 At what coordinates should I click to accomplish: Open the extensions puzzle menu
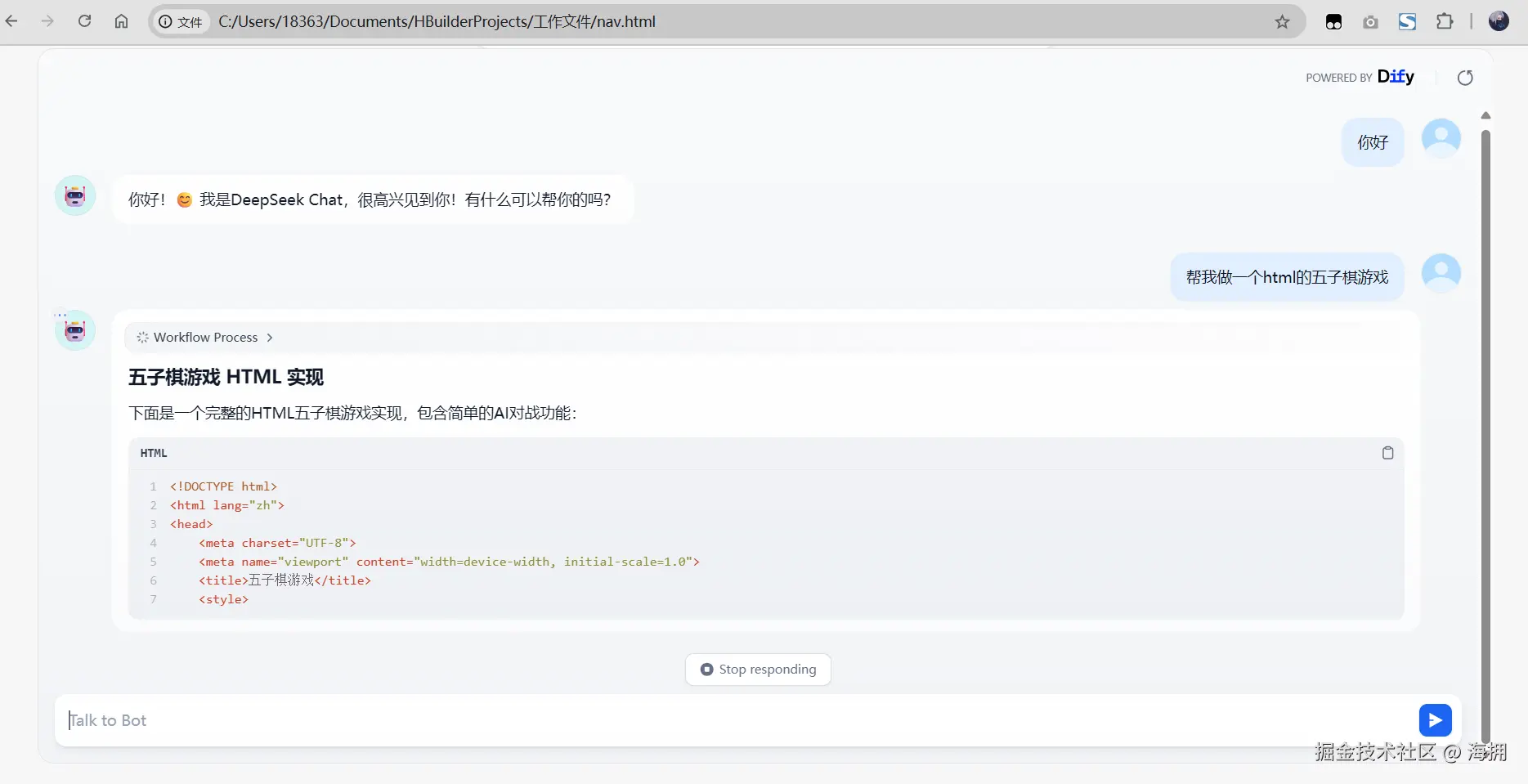coord(1445,21)
